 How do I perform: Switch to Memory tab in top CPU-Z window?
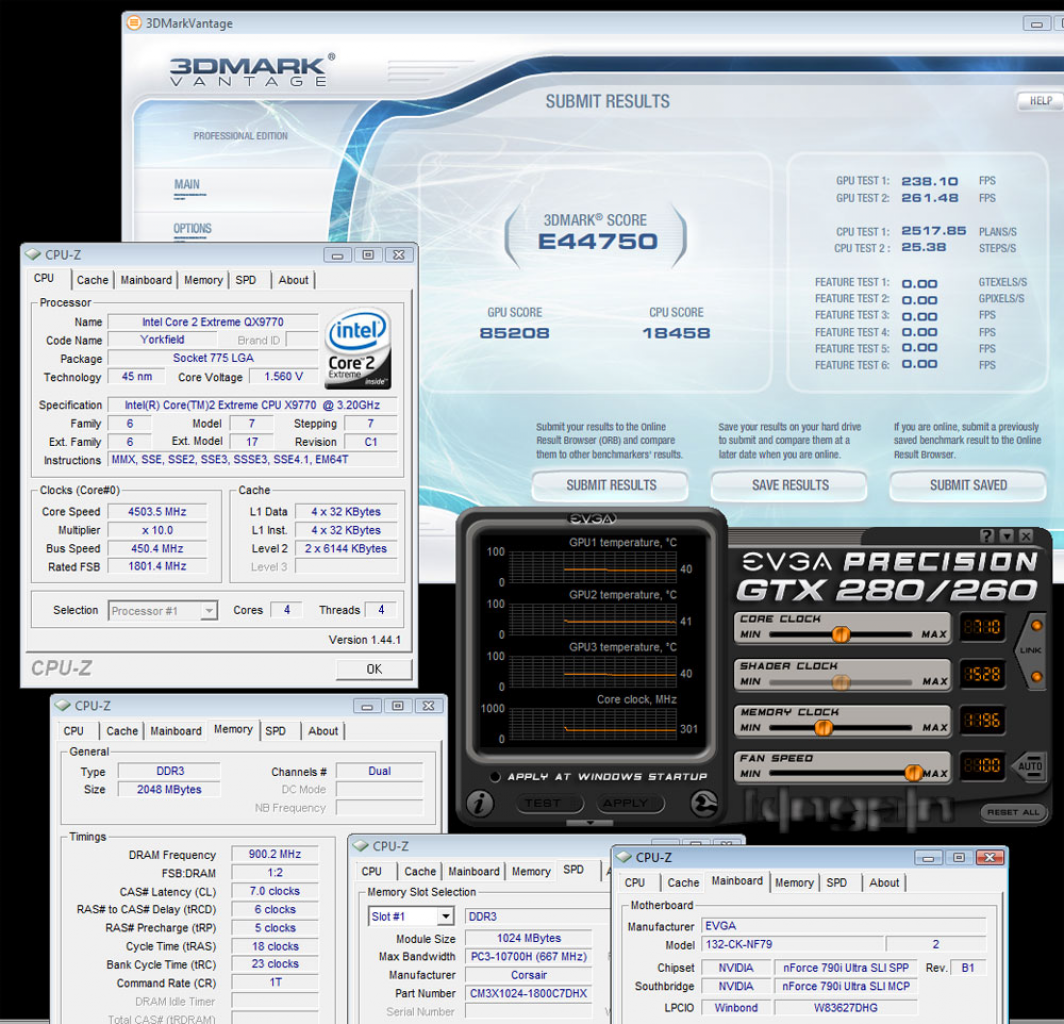click(x=203, y=280)
